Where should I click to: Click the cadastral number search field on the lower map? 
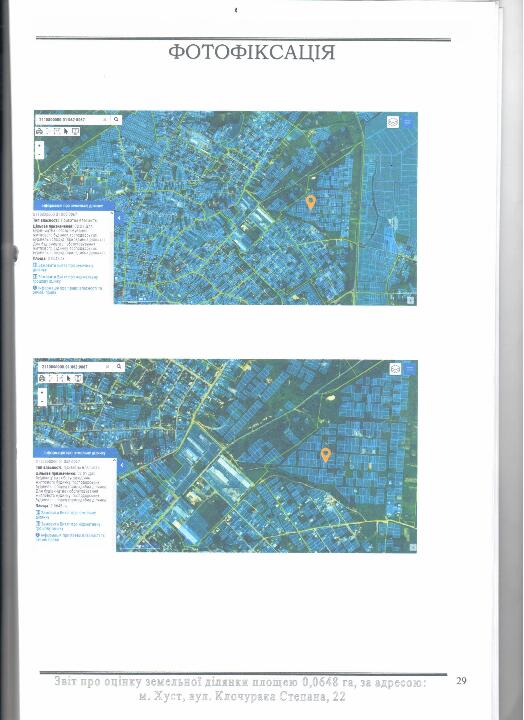pyautogui.click(x=73, y=366)
